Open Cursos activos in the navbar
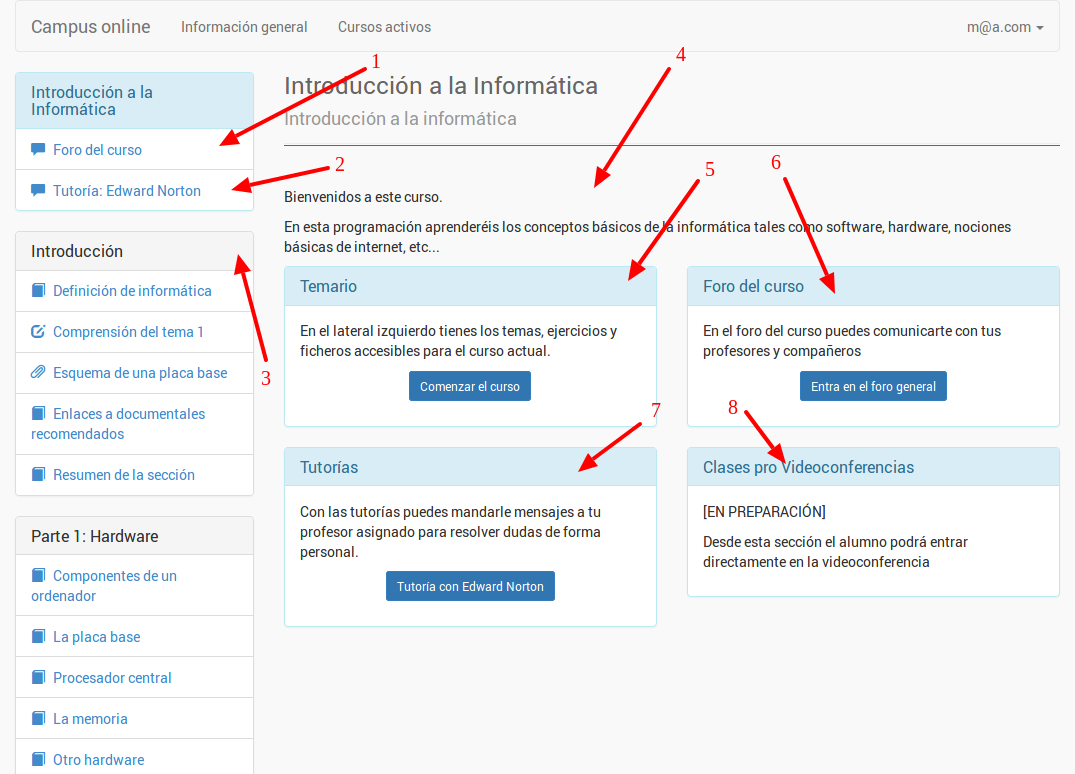The height and width of the screenshot is (774, 1075). [x=385, y=27]
